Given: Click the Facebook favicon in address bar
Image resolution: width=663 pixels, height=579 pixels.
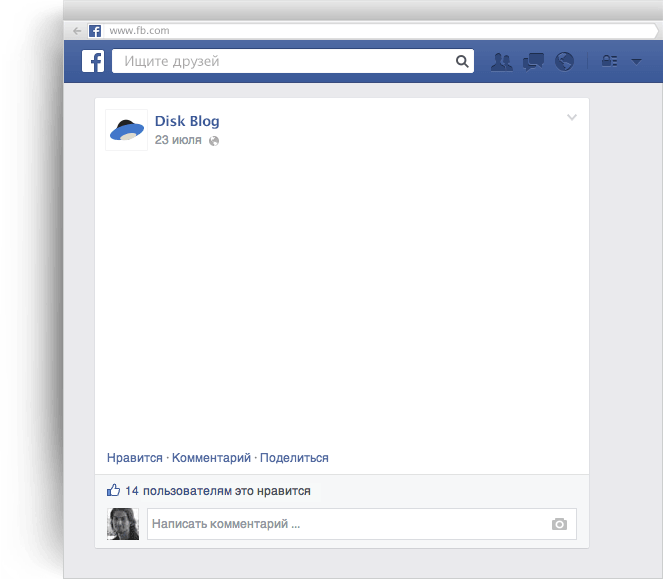Looking at the screenshot, I should [x=95, y=31].
